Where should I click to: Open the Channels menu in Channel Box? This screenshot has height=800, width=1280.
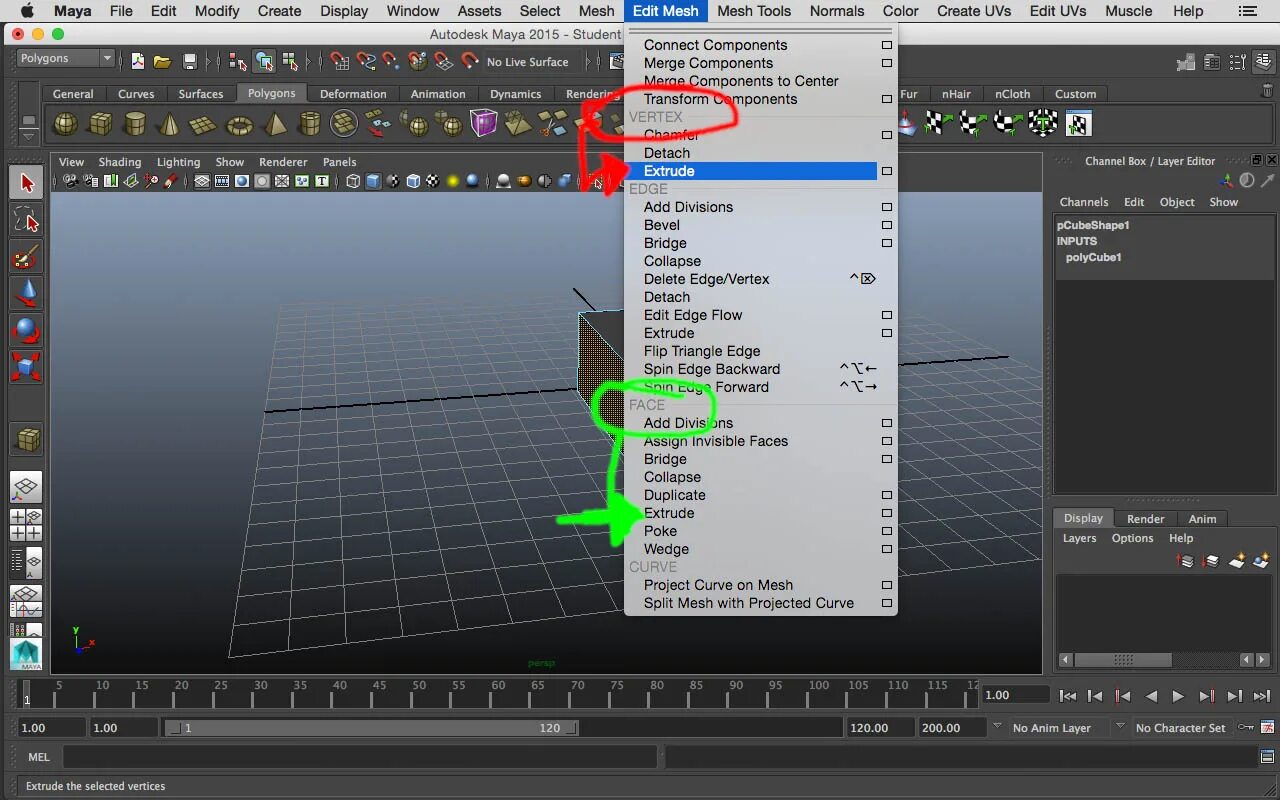coord(1084,202)
